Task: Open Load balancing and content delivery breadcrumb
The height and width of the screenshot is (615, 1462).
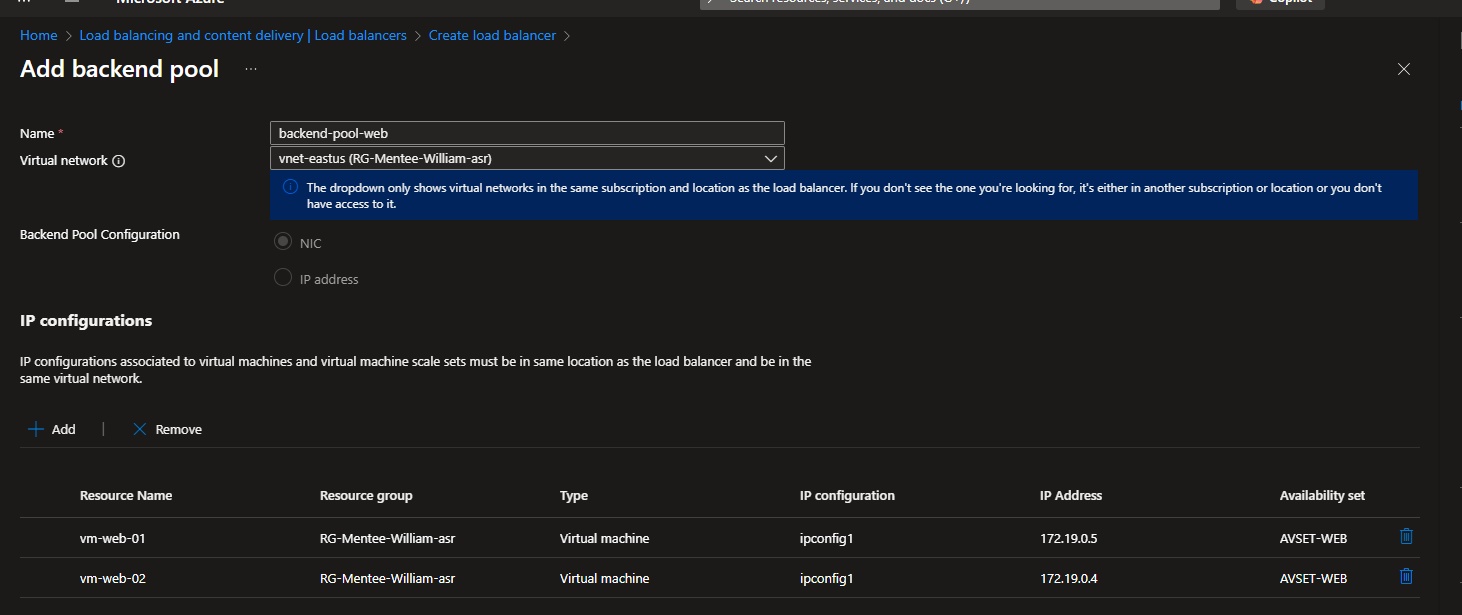Action: click(243, 35)
